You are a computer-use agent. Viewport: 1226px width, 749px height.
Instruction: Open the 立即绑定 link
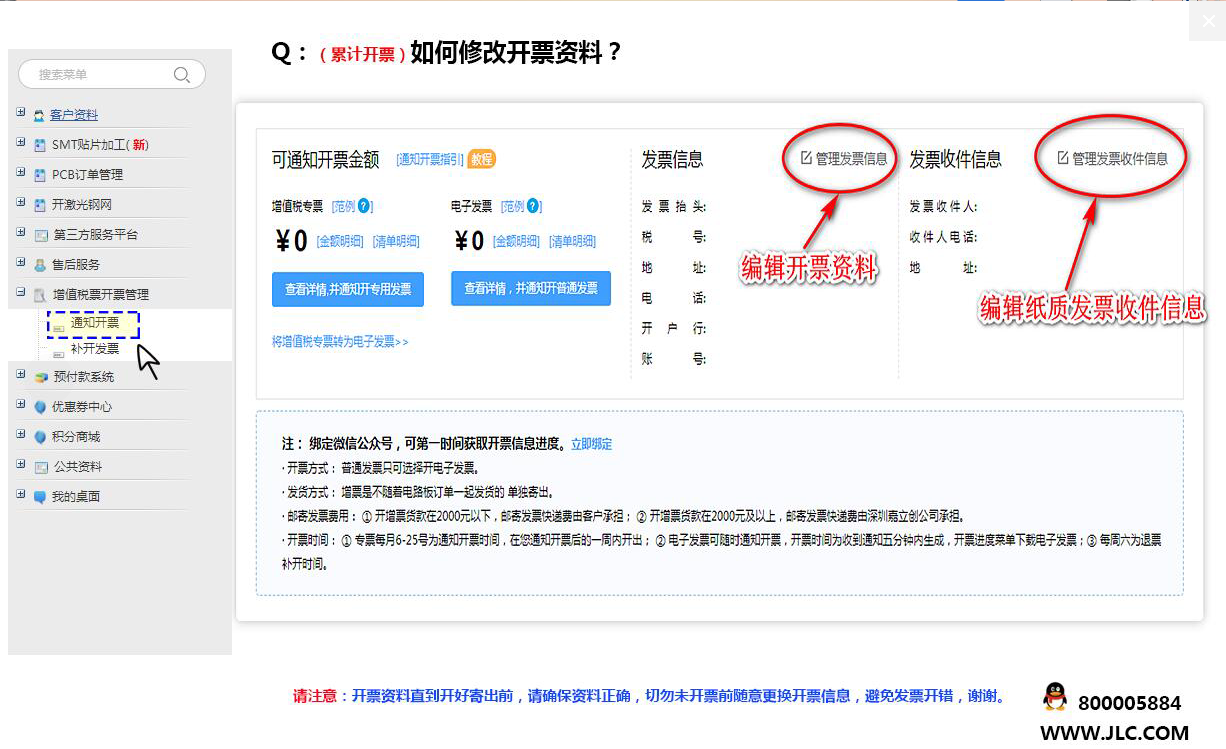591,444
